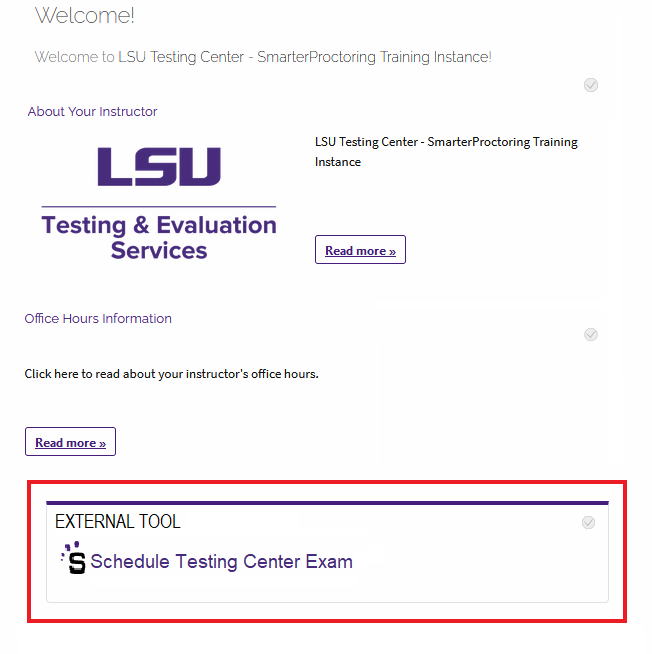Click the instructor's office hours description text
Image resolution: width=652 pixels, height=654 pixels.
pos(171,374)
